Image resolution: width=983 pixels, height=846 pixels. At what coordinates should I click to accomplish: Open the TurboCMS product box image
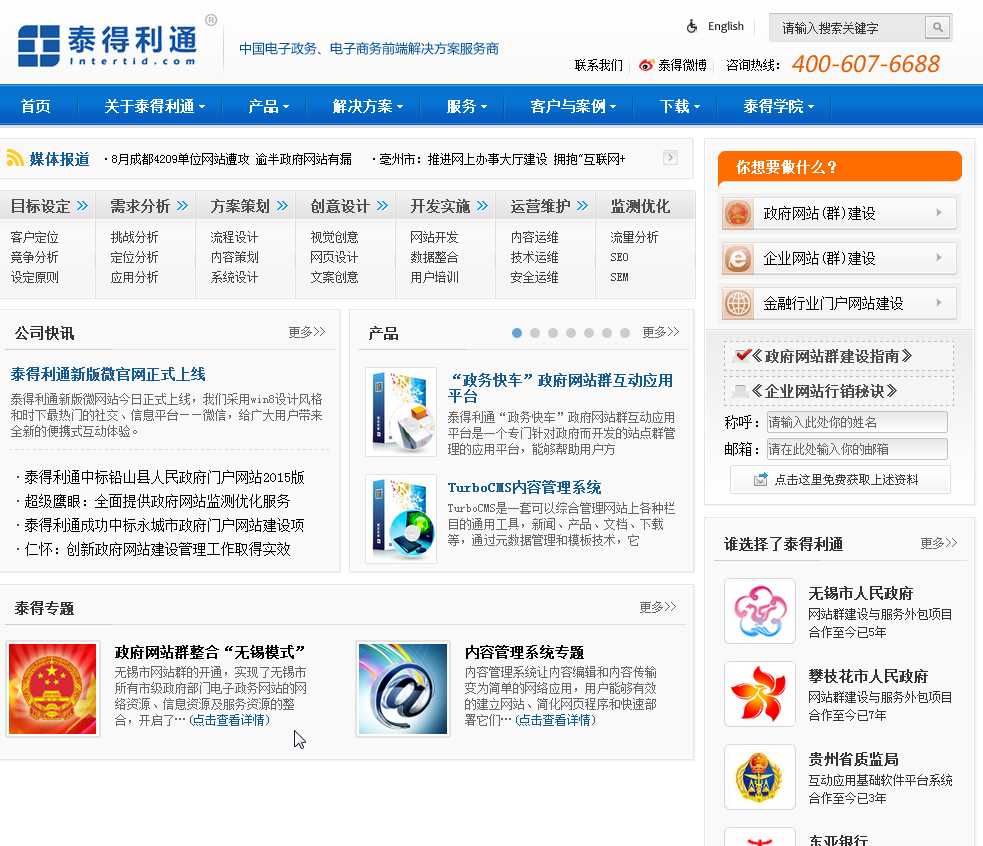[401, 519]
